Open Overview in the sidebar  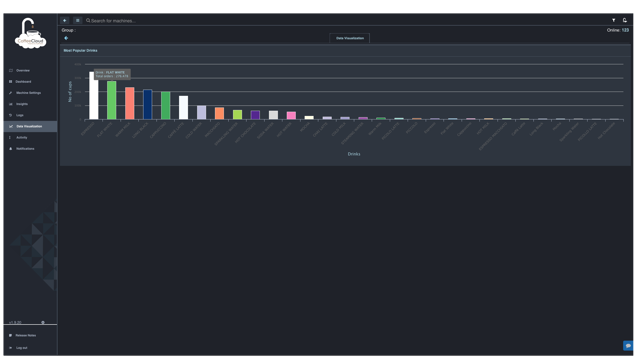coord(30,71)
